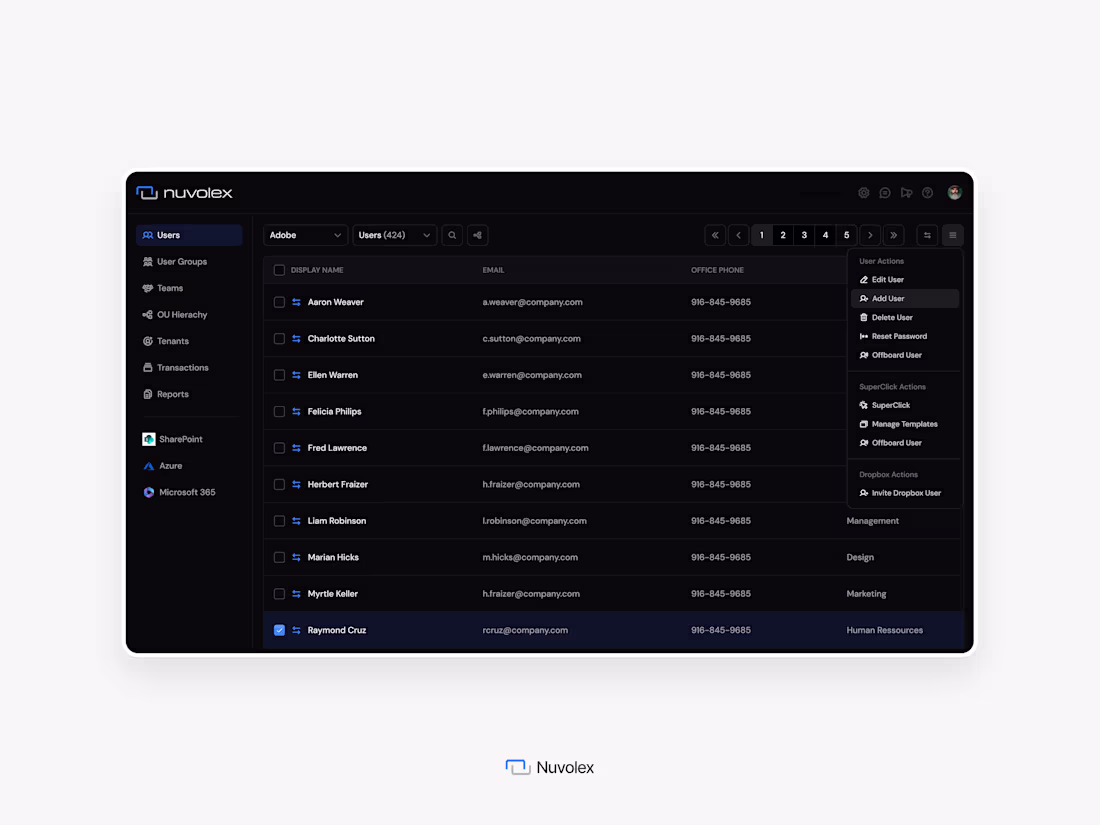Screen dimensions: 1100x825
Task: Uncheck the checkbox for Raymond Cruz
Action: (279, 630)
